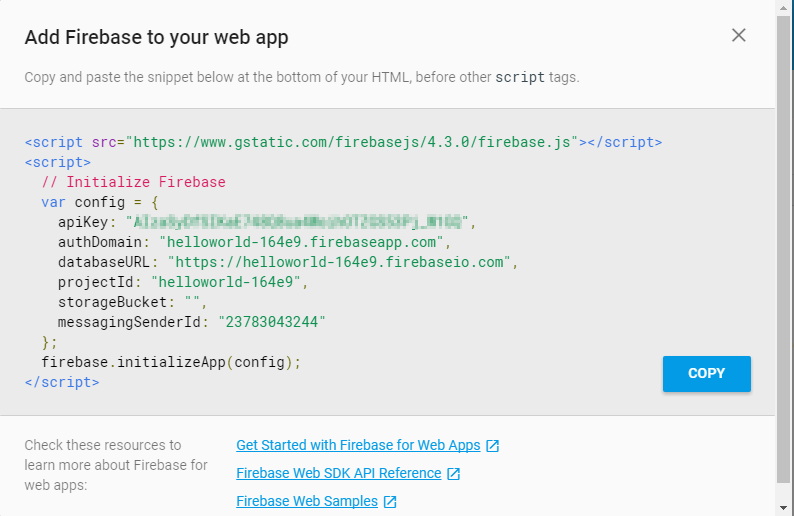Click the COPY button
This screenshot has width=794, height=516.
[x=706, y=374]
